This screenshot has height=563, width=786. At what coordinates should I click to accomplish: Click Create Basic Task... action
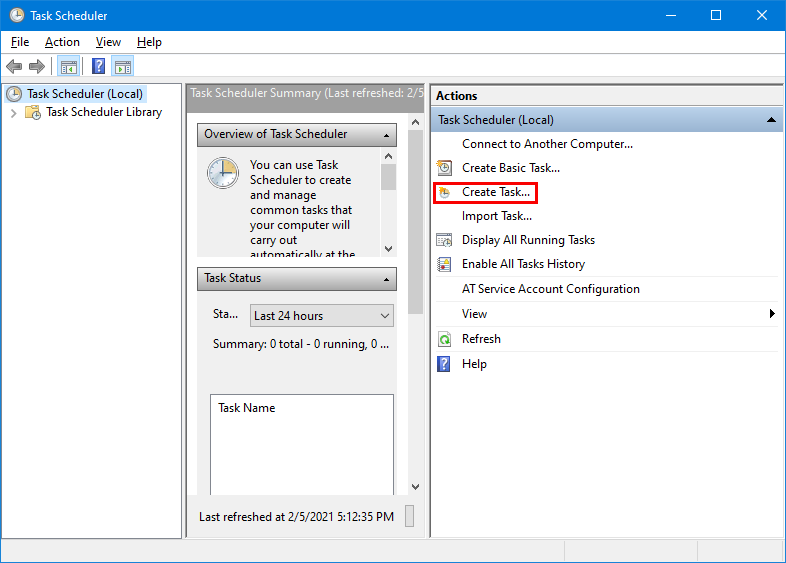[511, 168]
